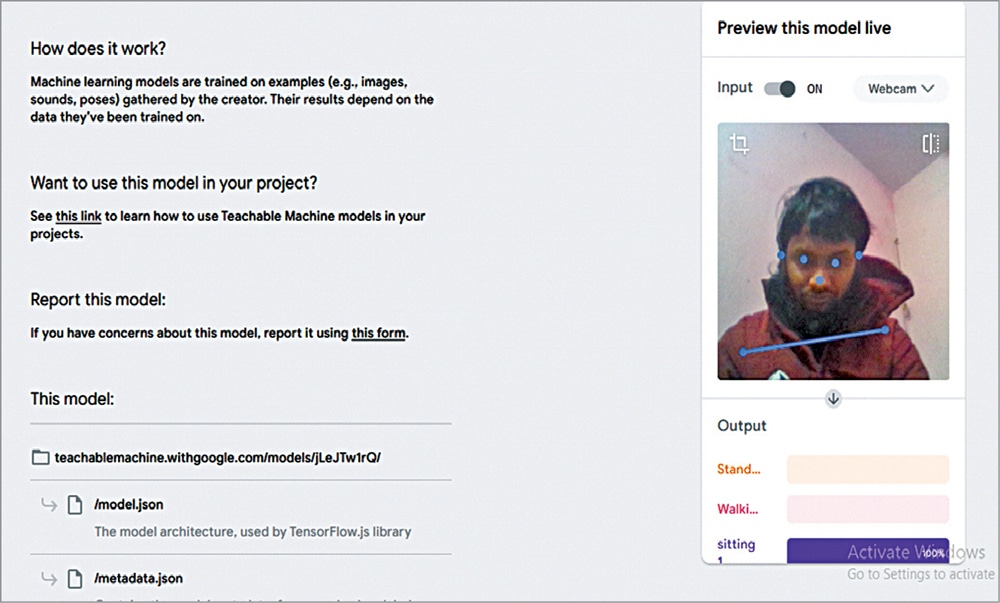Screen dimensions: 1000x603
Task: Click the Standing output confidence bar
Action: click(x=867, y=469)
